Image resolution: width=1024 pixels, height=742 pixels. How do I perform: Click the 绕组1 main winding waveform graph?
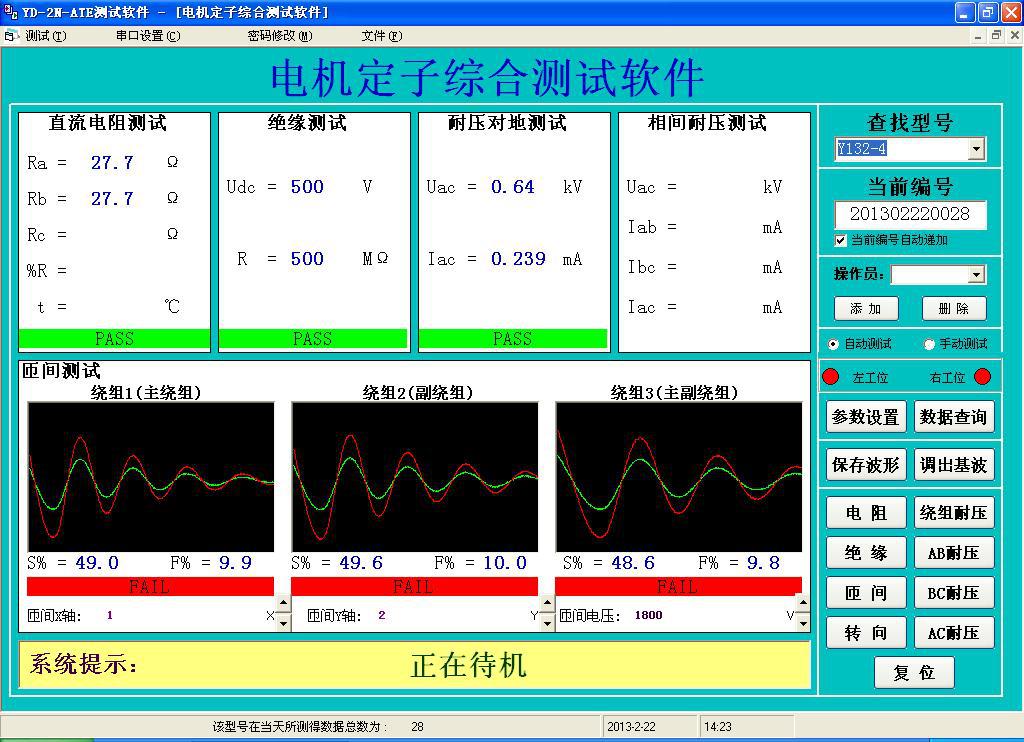point(151,476)
